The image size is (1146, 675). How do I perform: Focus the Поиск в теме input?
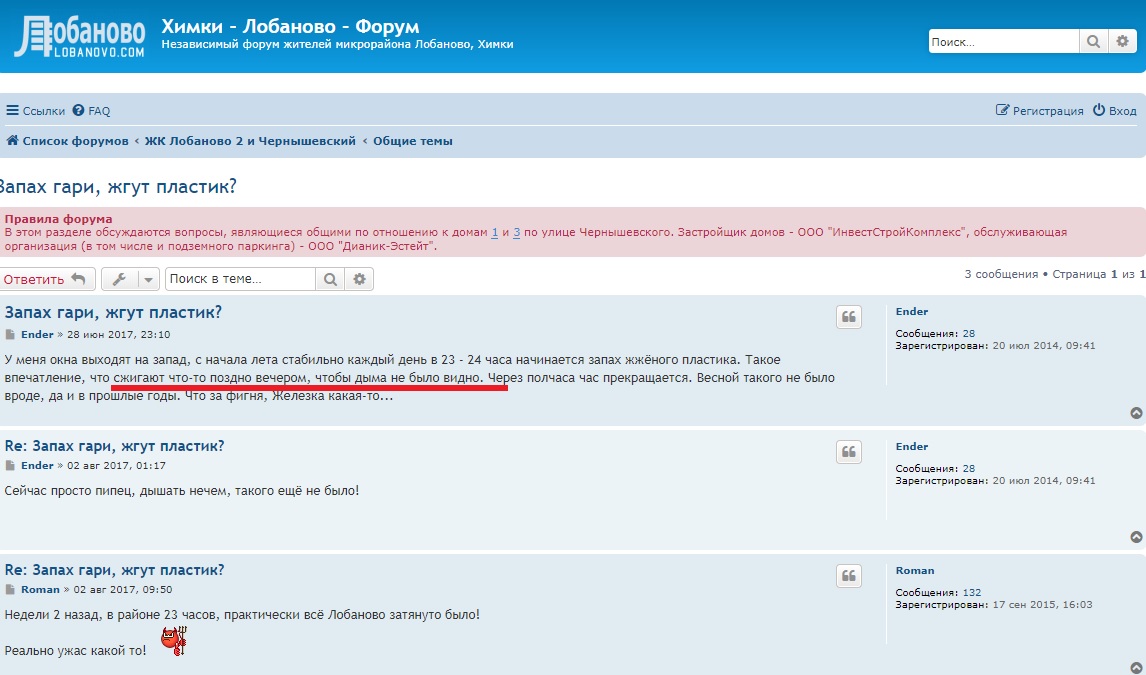coord(240,279)
